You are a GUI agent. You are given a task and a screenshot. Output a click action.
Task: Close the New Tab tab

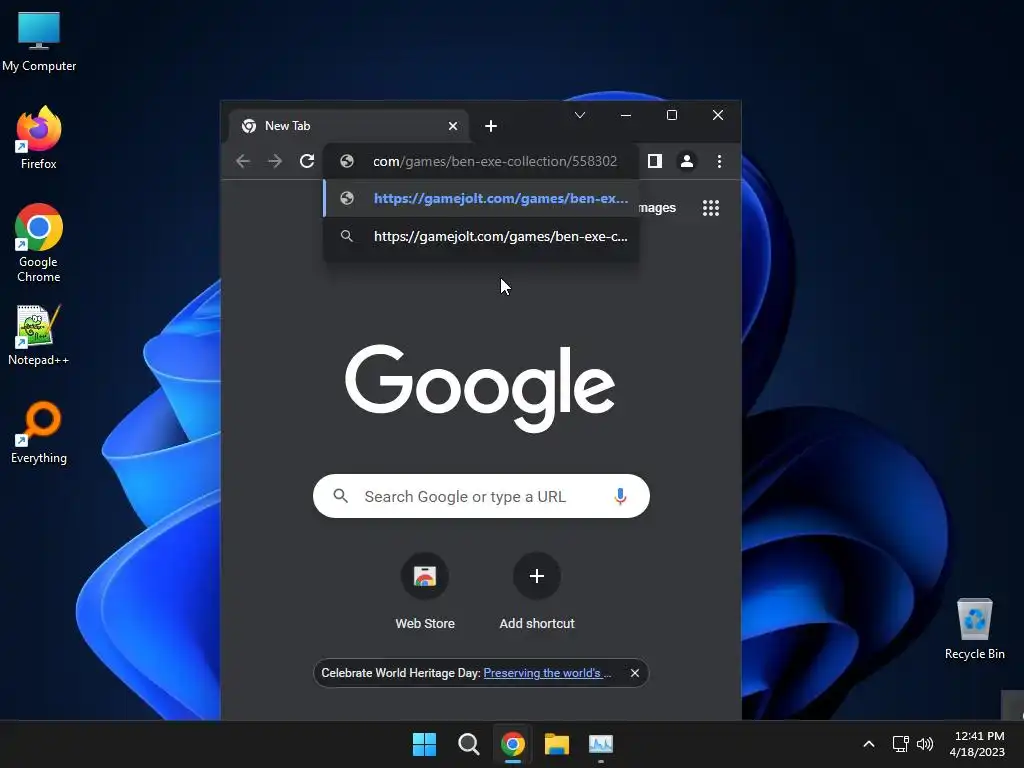(453, 126)
